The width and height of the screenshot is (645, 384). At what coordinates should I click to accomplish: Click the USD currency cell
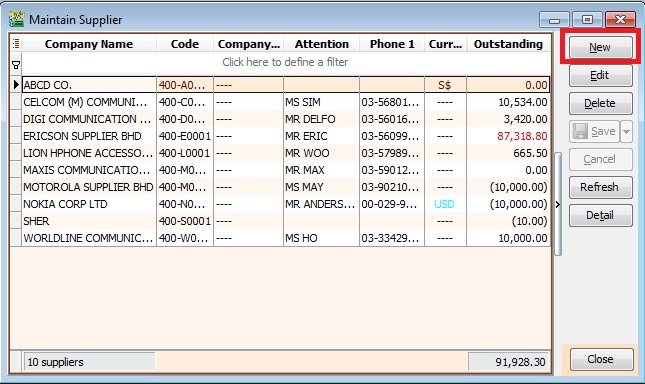[x=445, y=204]
